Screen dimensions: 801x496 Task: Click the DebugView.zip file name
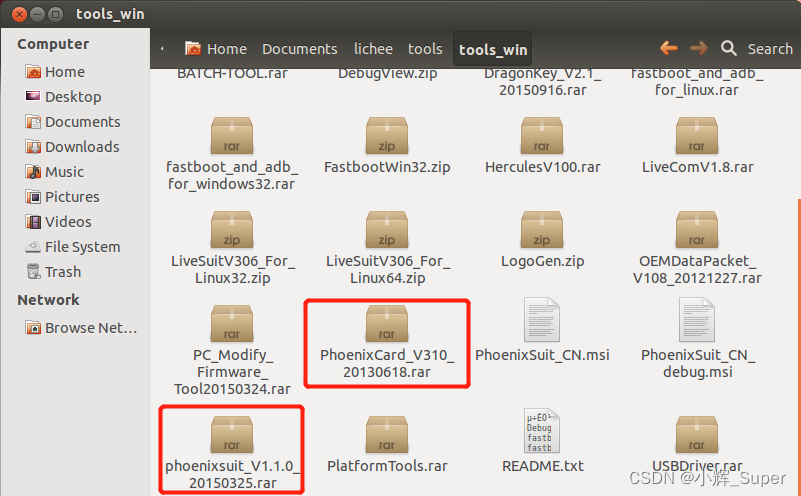[388, 74]
